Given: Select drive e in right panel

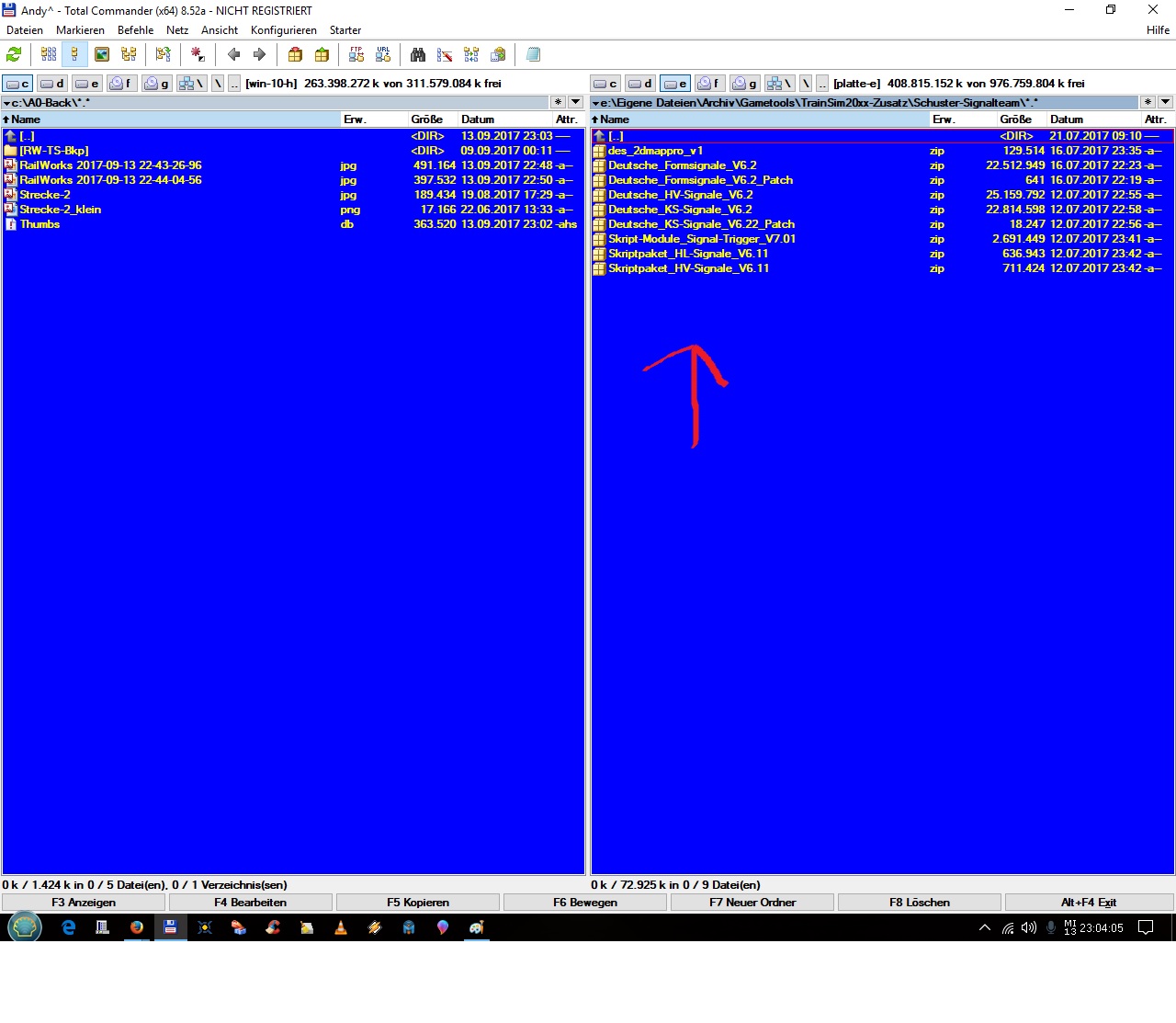Looking at the screenshot, I should 675,84.
